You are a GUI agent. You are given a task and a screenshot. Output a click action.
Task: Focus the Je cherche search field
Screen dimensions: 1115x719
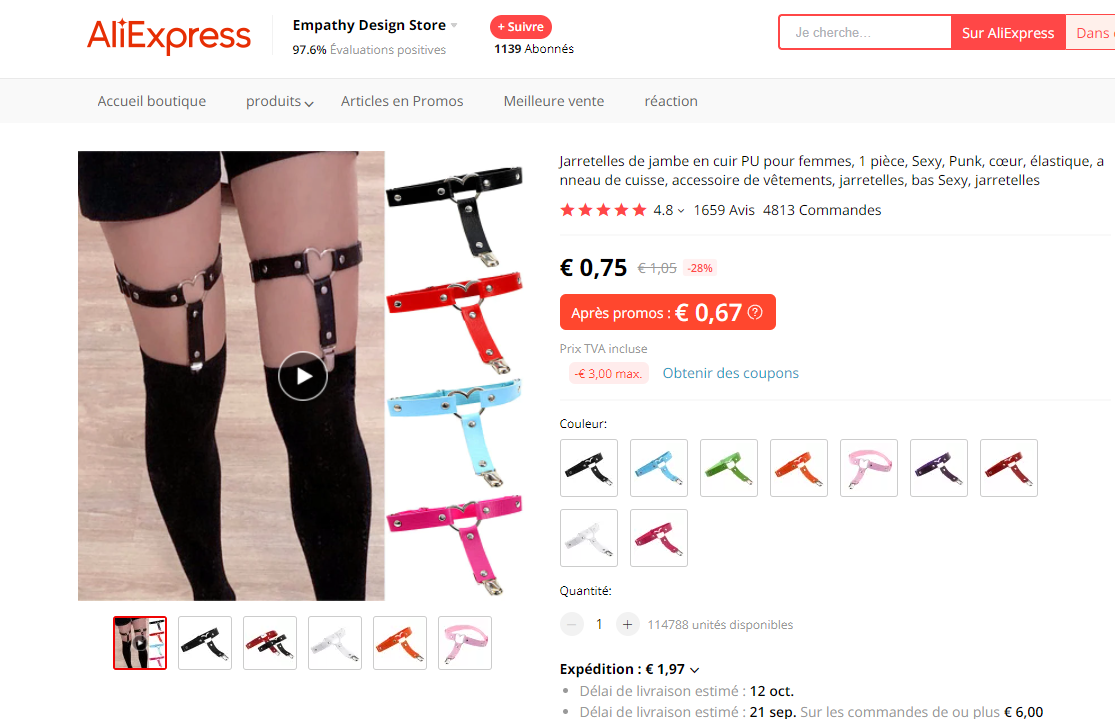865,33
